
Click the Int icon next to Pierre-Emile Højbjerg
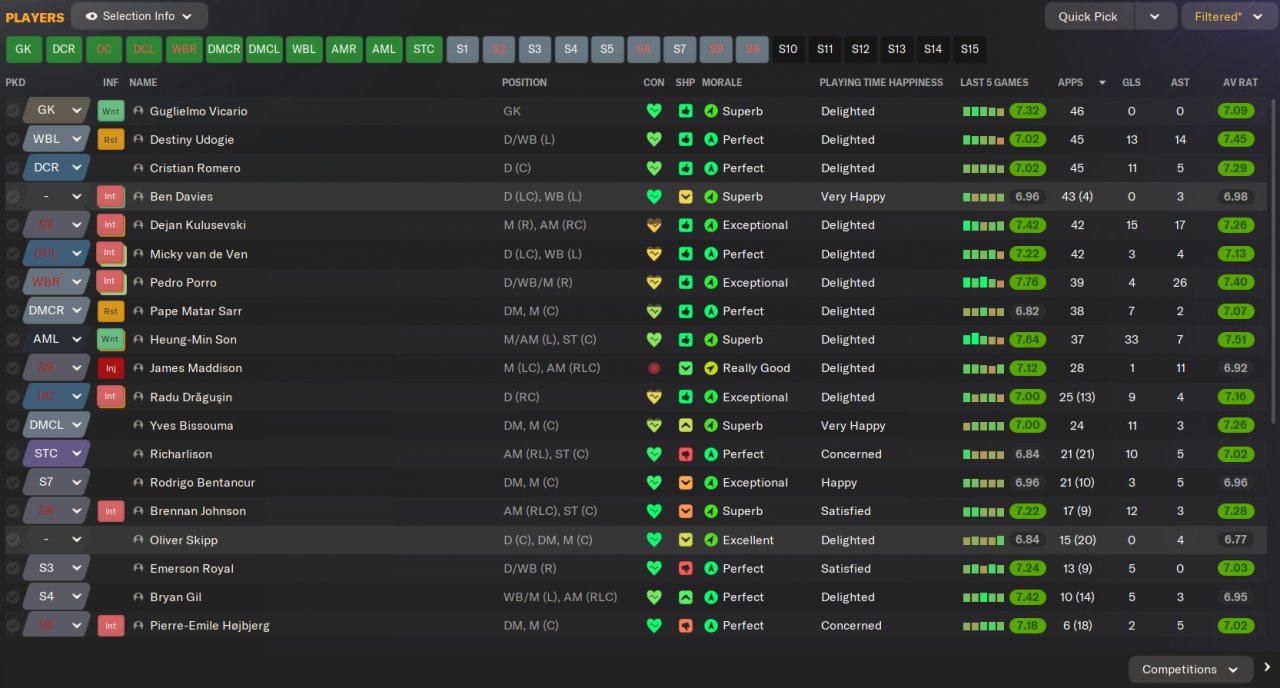point(111,626)
